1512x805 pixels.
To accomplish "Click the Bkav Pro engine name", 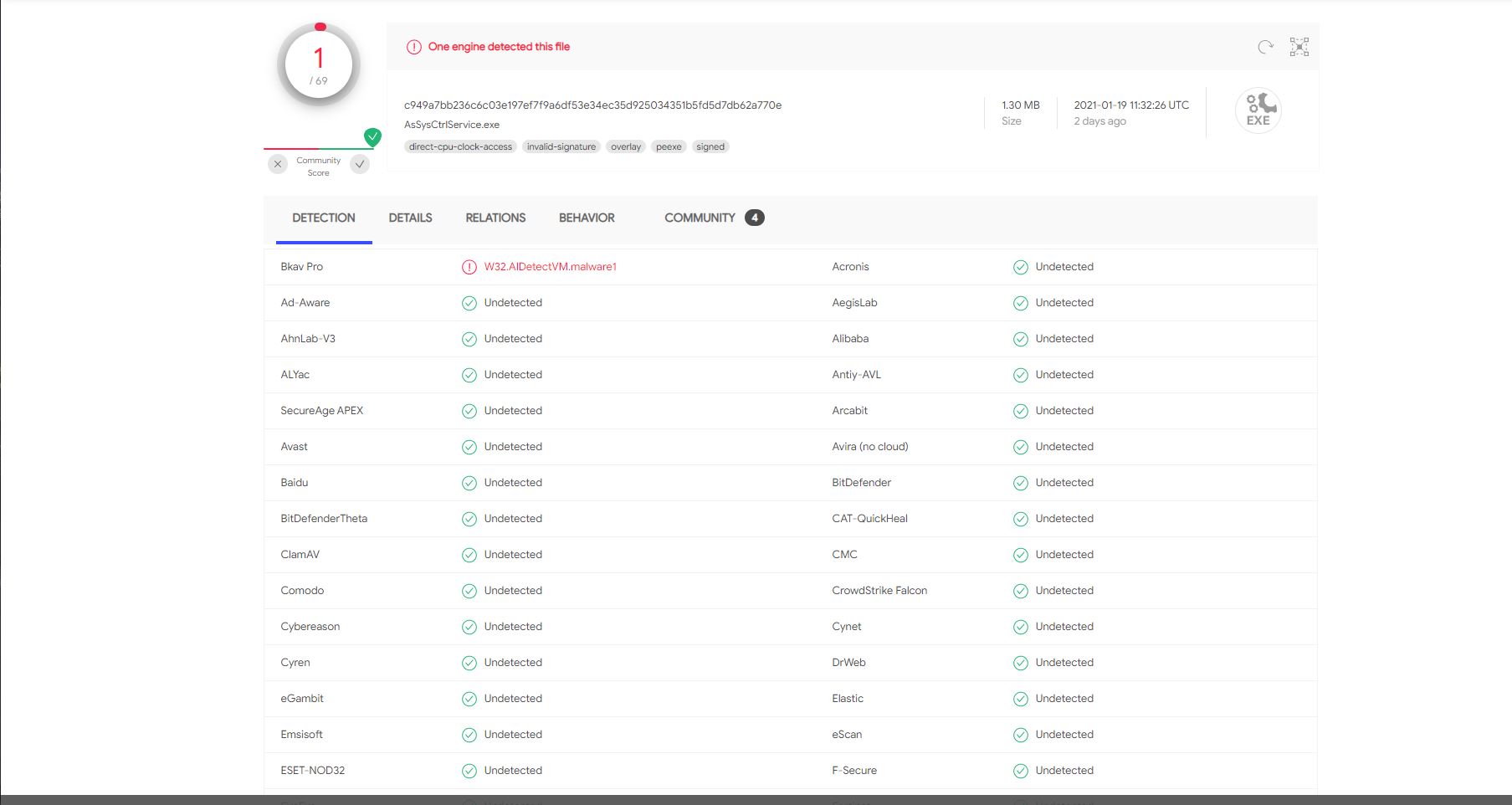I will (301, 267).
